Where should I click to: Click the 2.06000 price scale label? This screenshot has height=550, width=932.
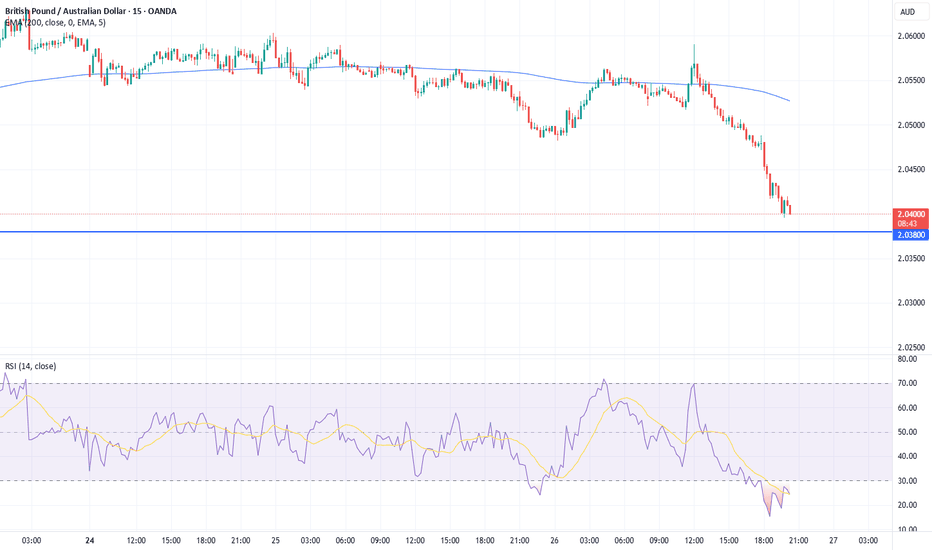(911, 36)
